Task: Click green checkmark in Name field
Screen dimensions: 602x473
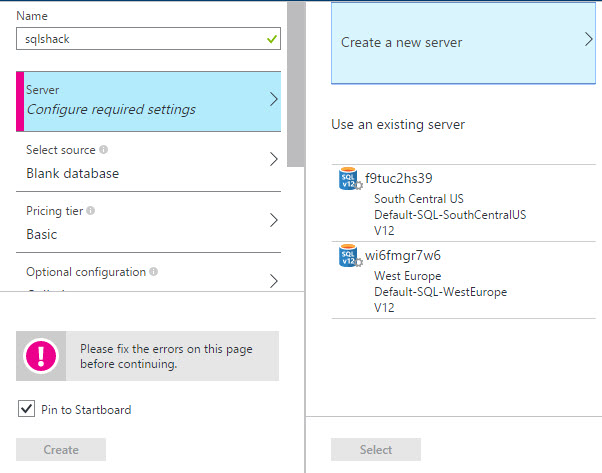Action: point(272,39)
